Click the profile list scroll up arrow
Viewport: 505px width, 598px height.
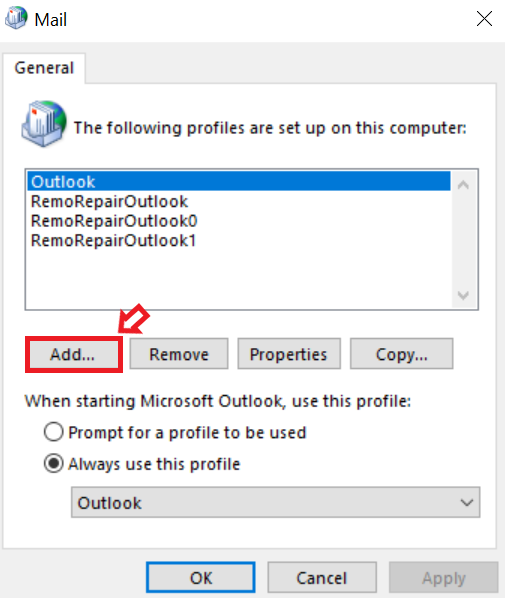coord(463,185)
